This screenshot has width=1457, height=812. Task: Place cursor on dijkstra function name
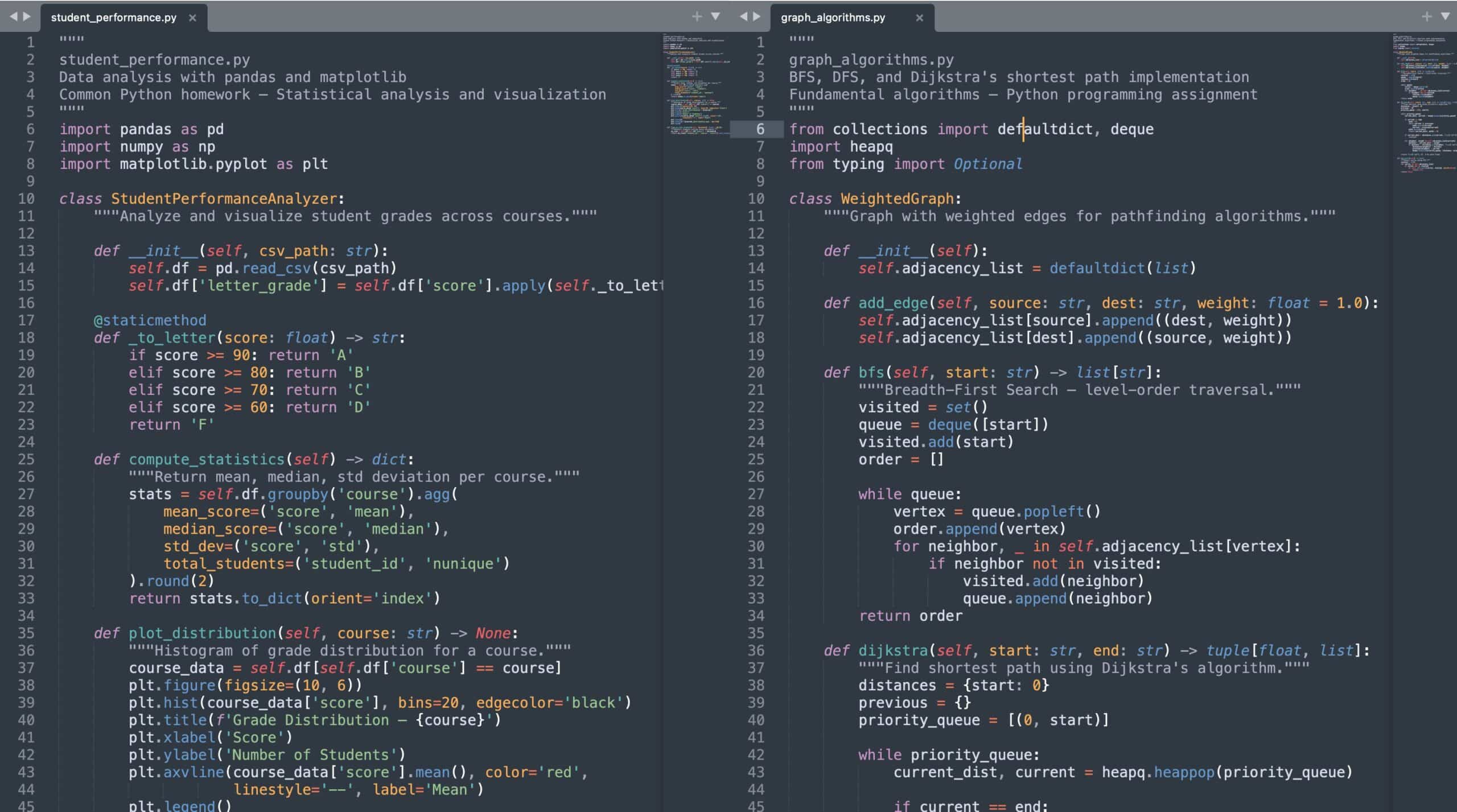click(893, 650)
